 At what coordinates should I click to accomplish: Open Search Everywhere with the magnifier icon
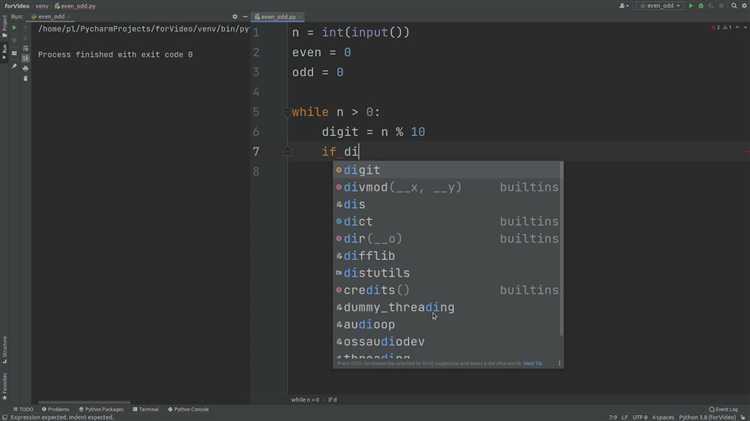[734, 6]
